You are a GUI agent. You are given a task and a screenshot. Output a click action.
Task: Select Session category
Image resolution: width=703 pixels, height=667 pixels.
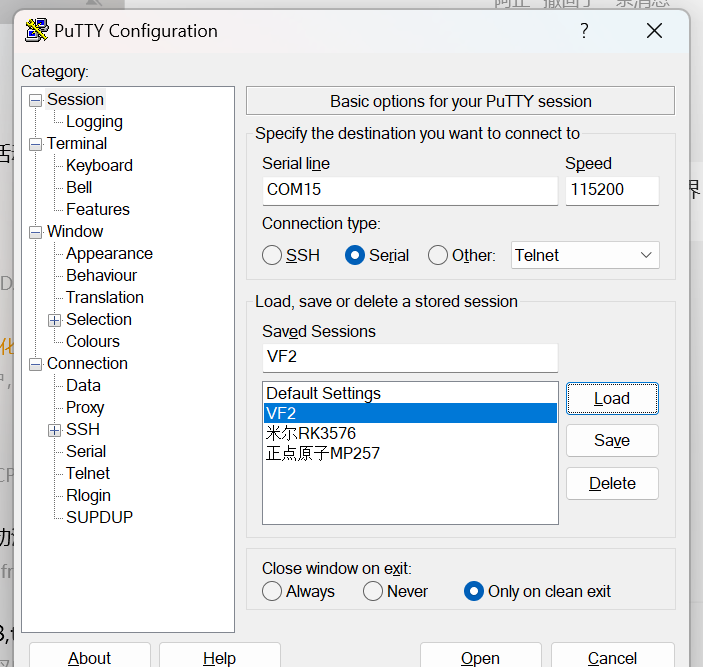(75, 100)
